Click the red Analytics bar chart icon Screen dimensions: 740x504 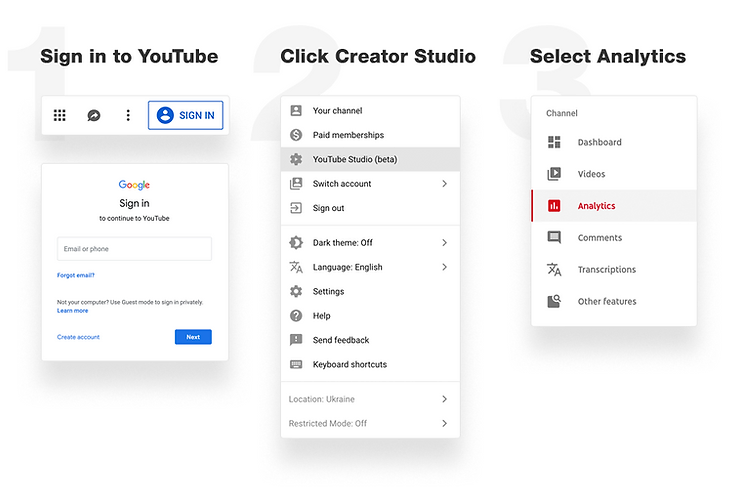554,206
